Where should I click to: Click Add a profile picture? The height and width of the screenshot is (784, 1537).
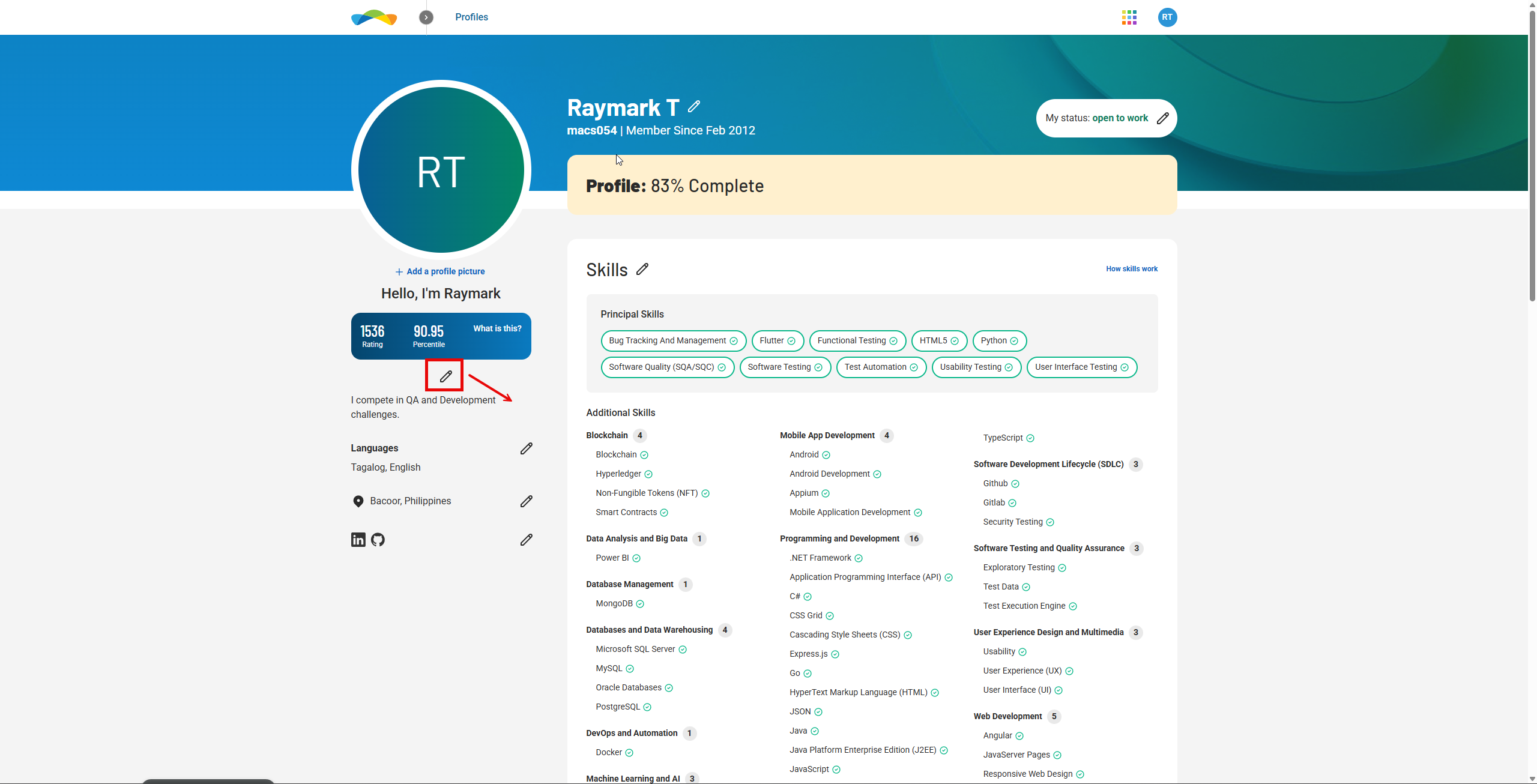440,271
